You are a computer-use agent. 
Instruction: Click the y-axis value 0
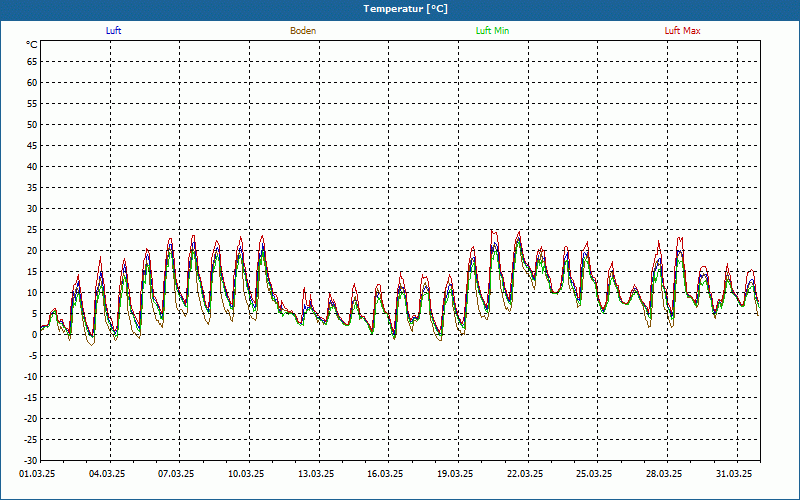tap(35, 335)
